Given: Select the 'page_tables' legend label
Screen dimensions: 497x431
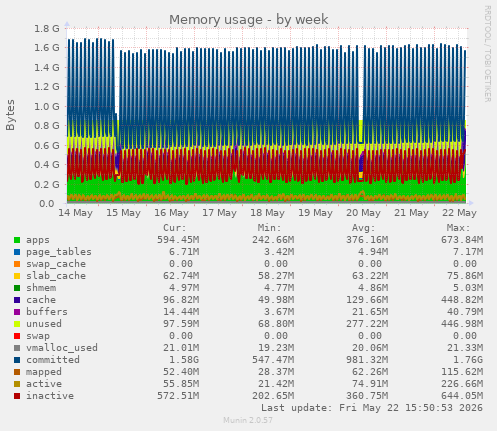Looking at the screenshot, I should [59, 252].
